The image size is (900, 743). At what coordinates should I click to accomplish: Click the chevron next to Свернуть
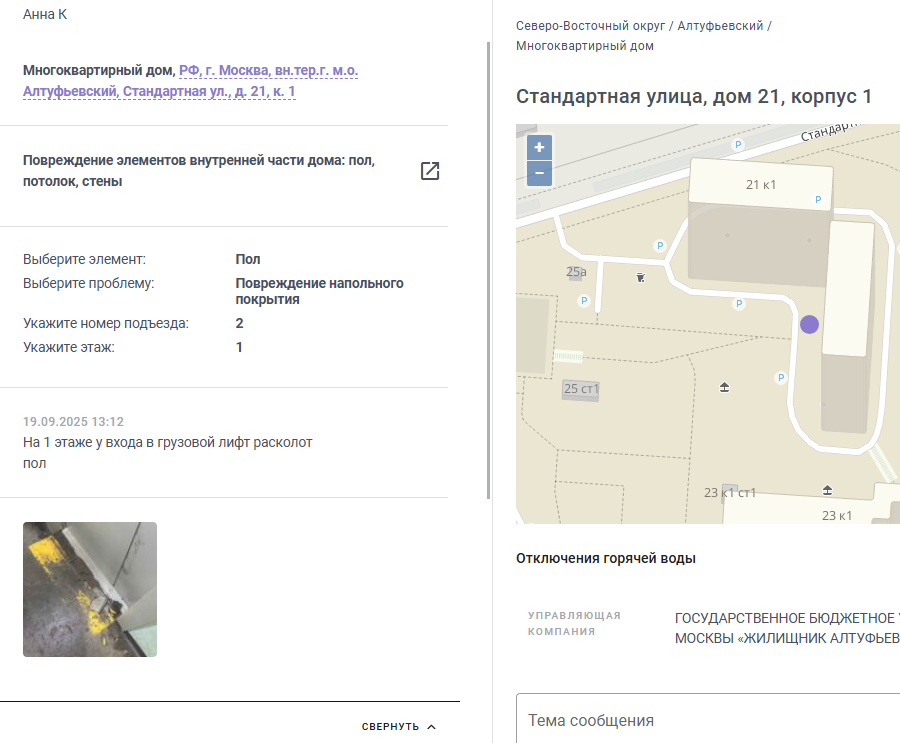coord(432,726)
